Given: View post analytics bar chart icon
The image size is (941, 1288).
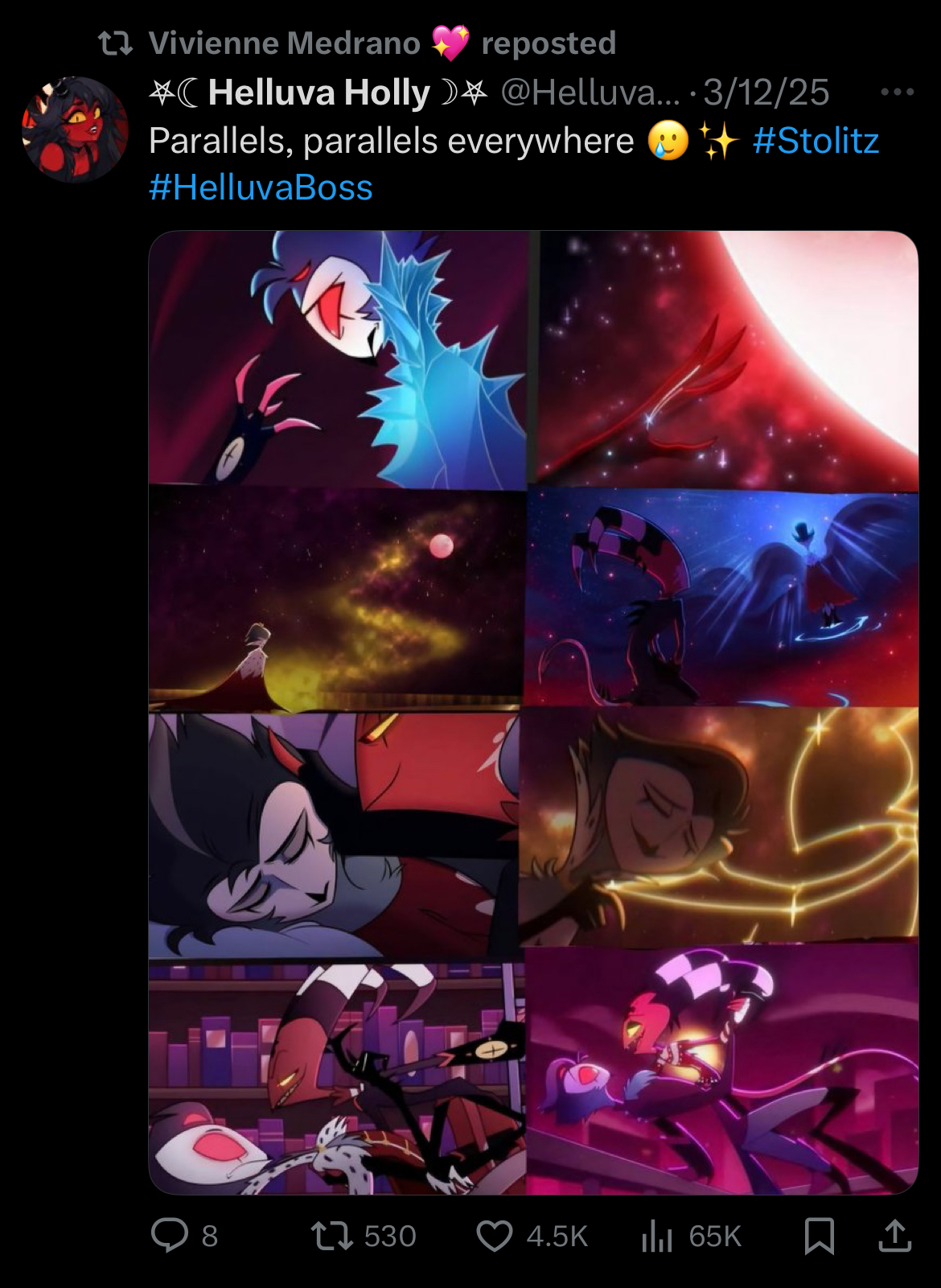Looking at the screenshot, I should (656, 1236).
